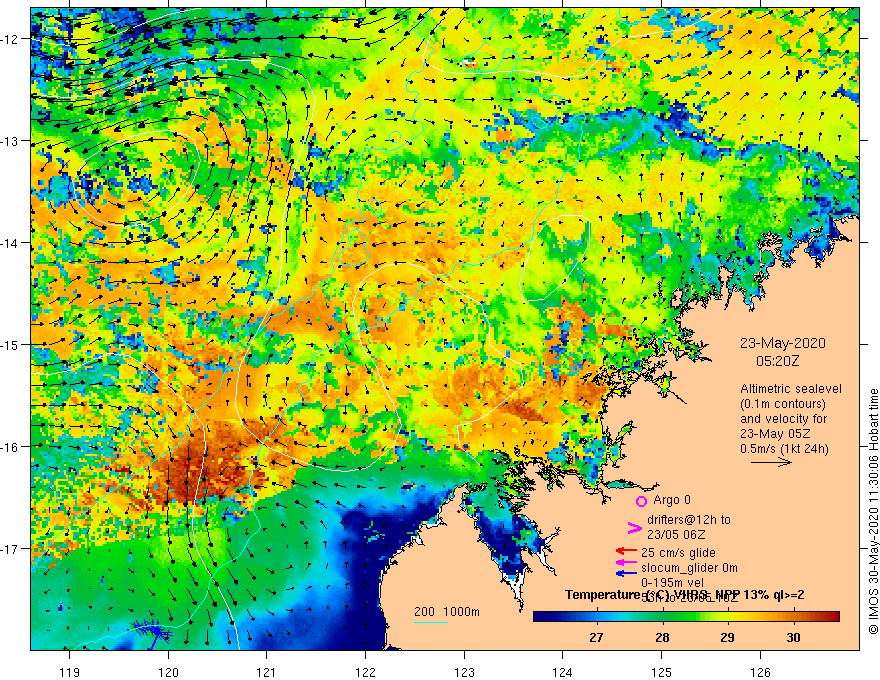
Task: Click the drifters@12h to label
Action: pos(689,520)
